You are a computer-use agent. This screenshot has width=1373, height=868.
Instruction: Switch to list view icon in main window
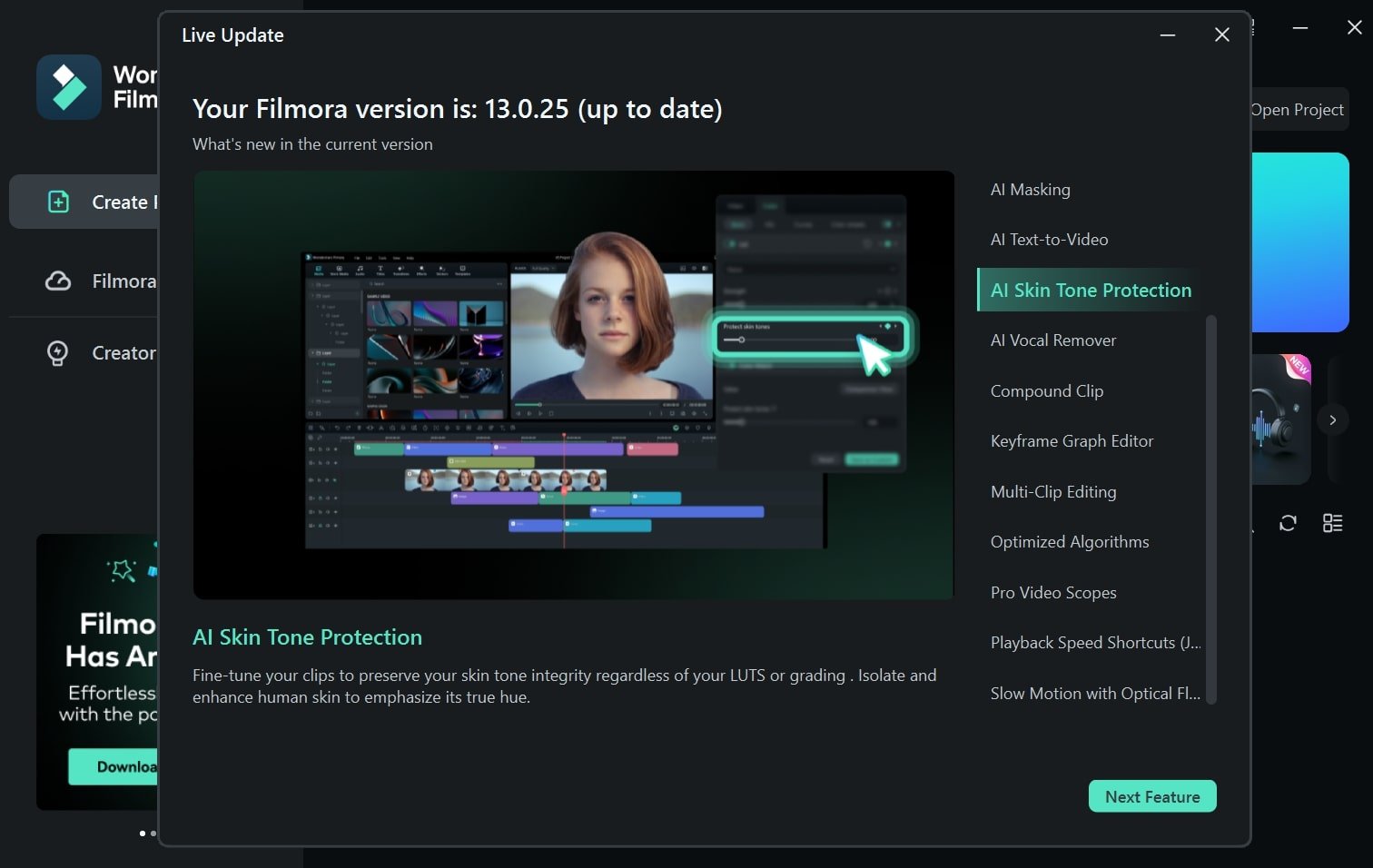tap(1332, 523)
